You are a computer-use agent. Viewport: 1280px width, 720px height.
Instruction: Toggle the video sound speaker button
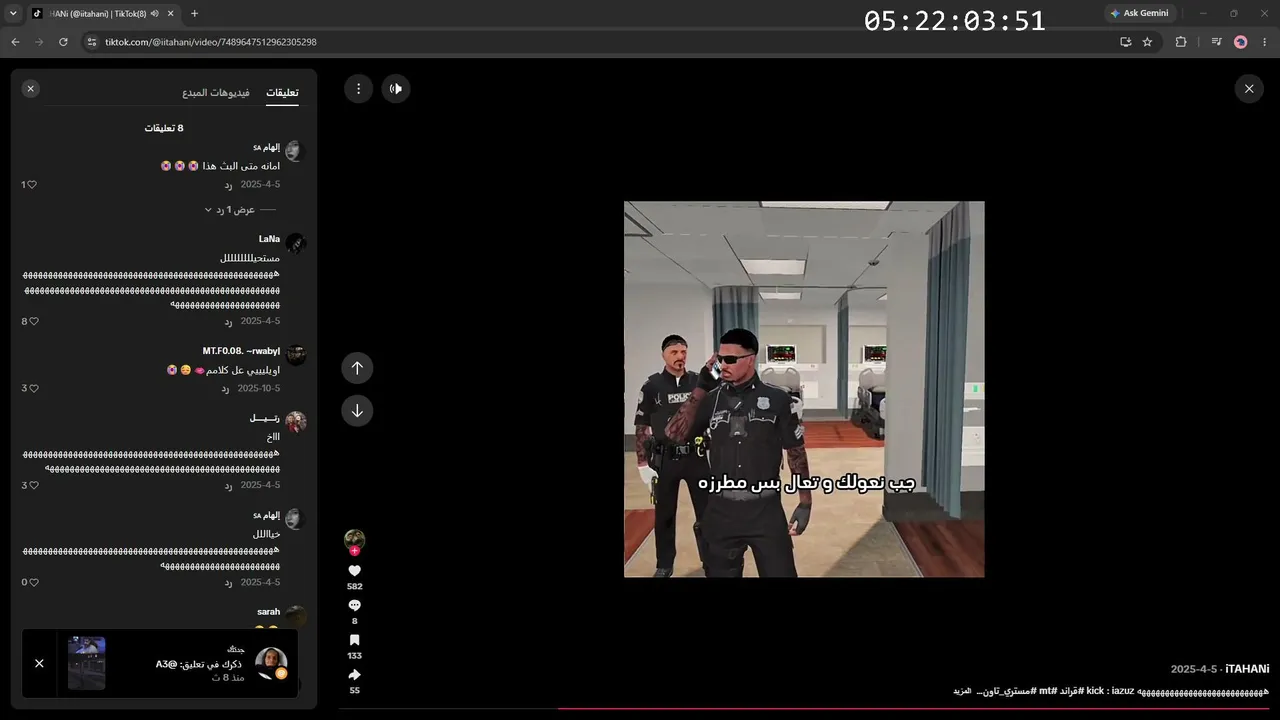pyautogui.click(x=396, y=89)
